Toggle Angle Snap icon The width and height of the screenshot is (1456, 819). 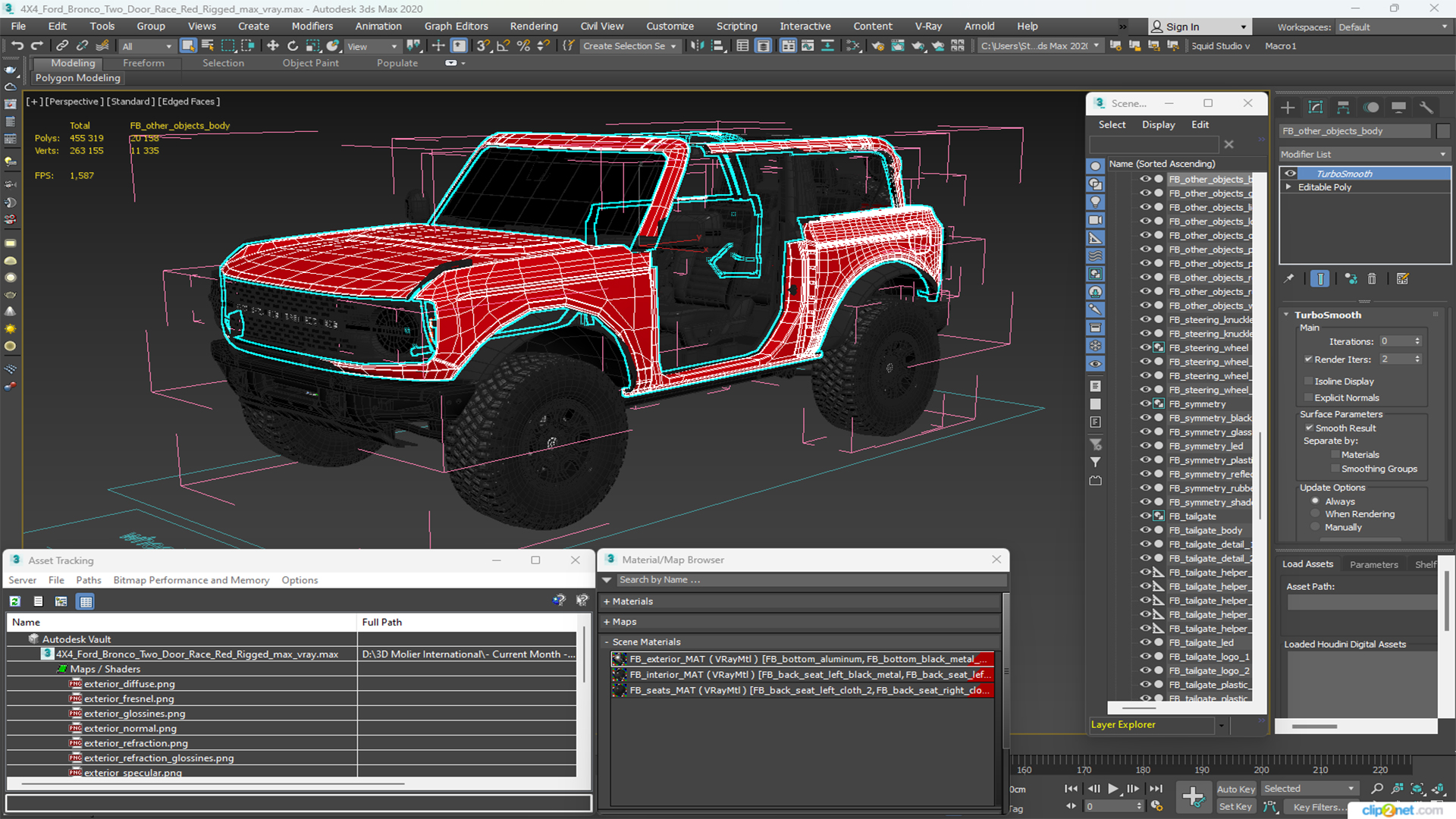coord(503,45)
